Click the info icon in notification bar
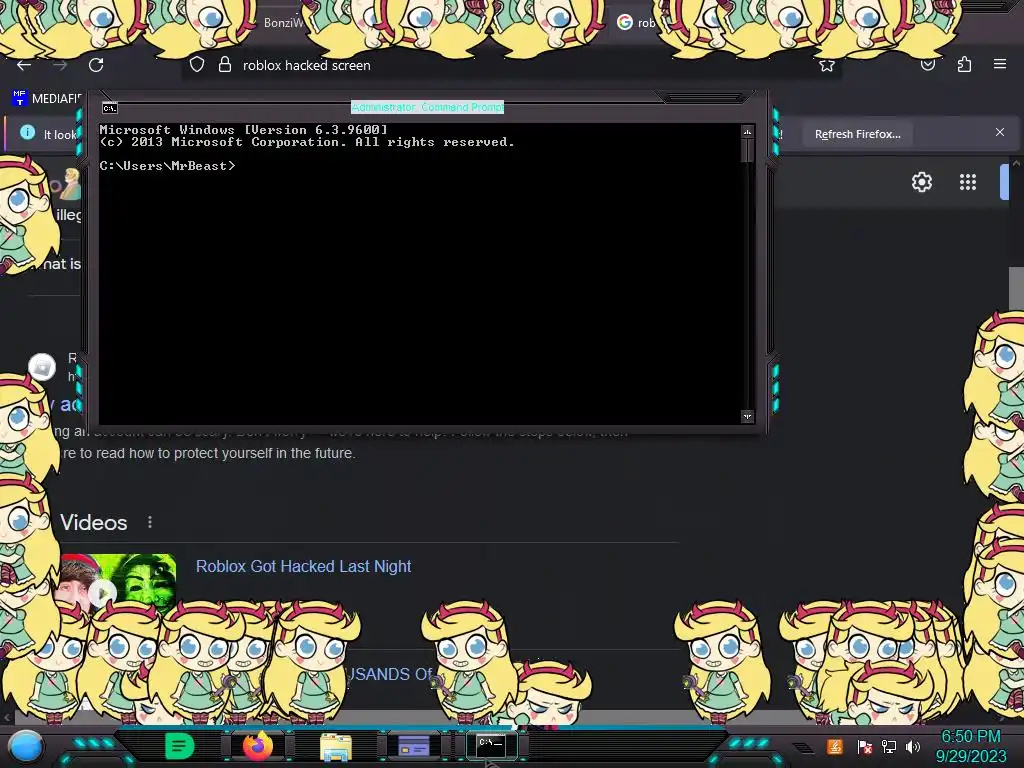Screen dimensions: 1024x768 [27, 133]
